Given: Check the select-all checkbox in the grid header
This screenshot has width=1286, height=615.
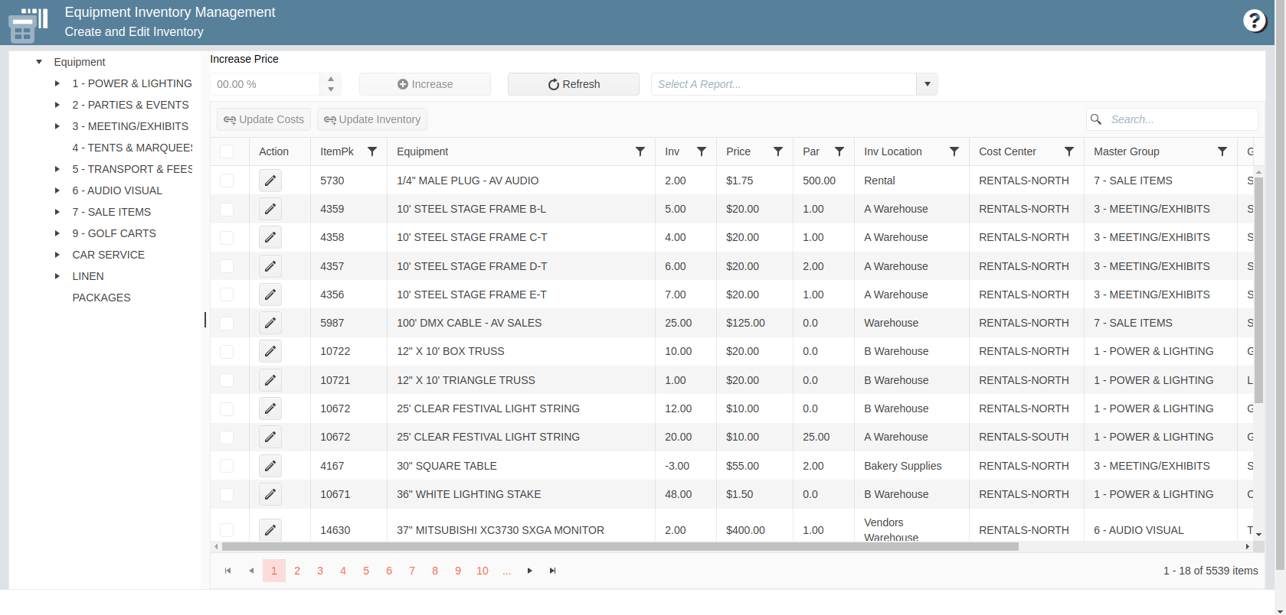Looking at the screenshot, I should pos(227,150).
